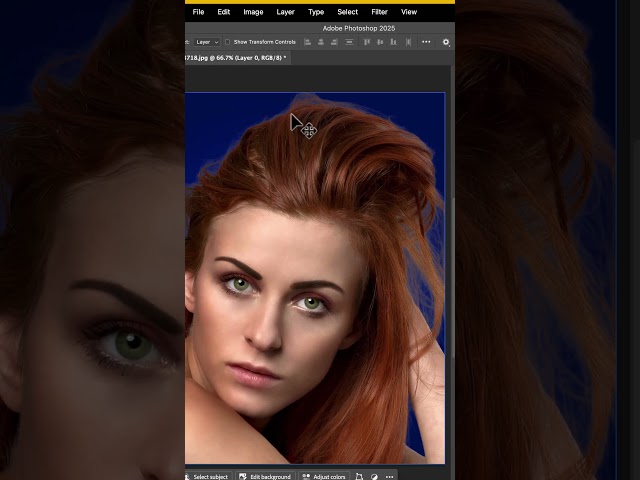This screenshot has height=480, width=640.
Task: Click the Adobe Photoshop 2025 title text
Action: tap(359, 28)
